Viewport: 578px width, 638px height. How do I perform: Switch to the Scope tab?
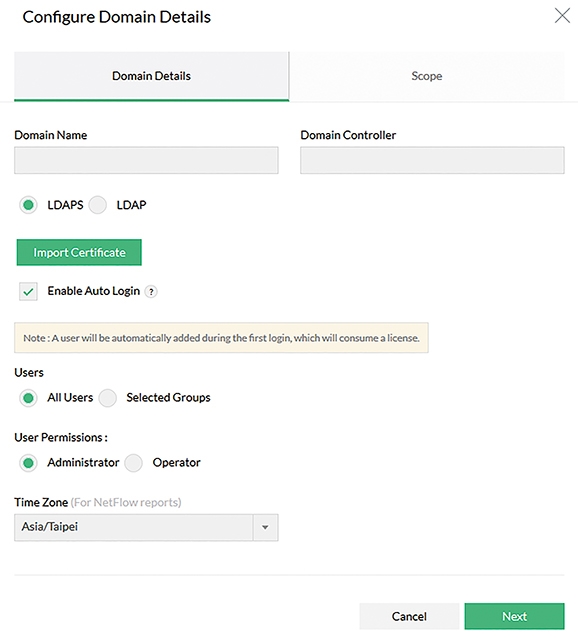click(x=427, y=76)
